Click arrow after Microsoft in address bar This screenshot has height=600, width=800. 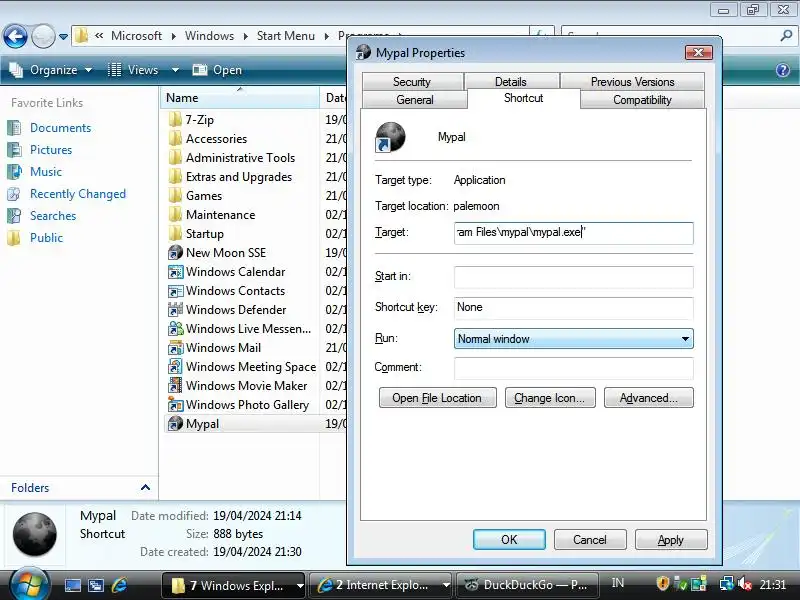(173, 36)
